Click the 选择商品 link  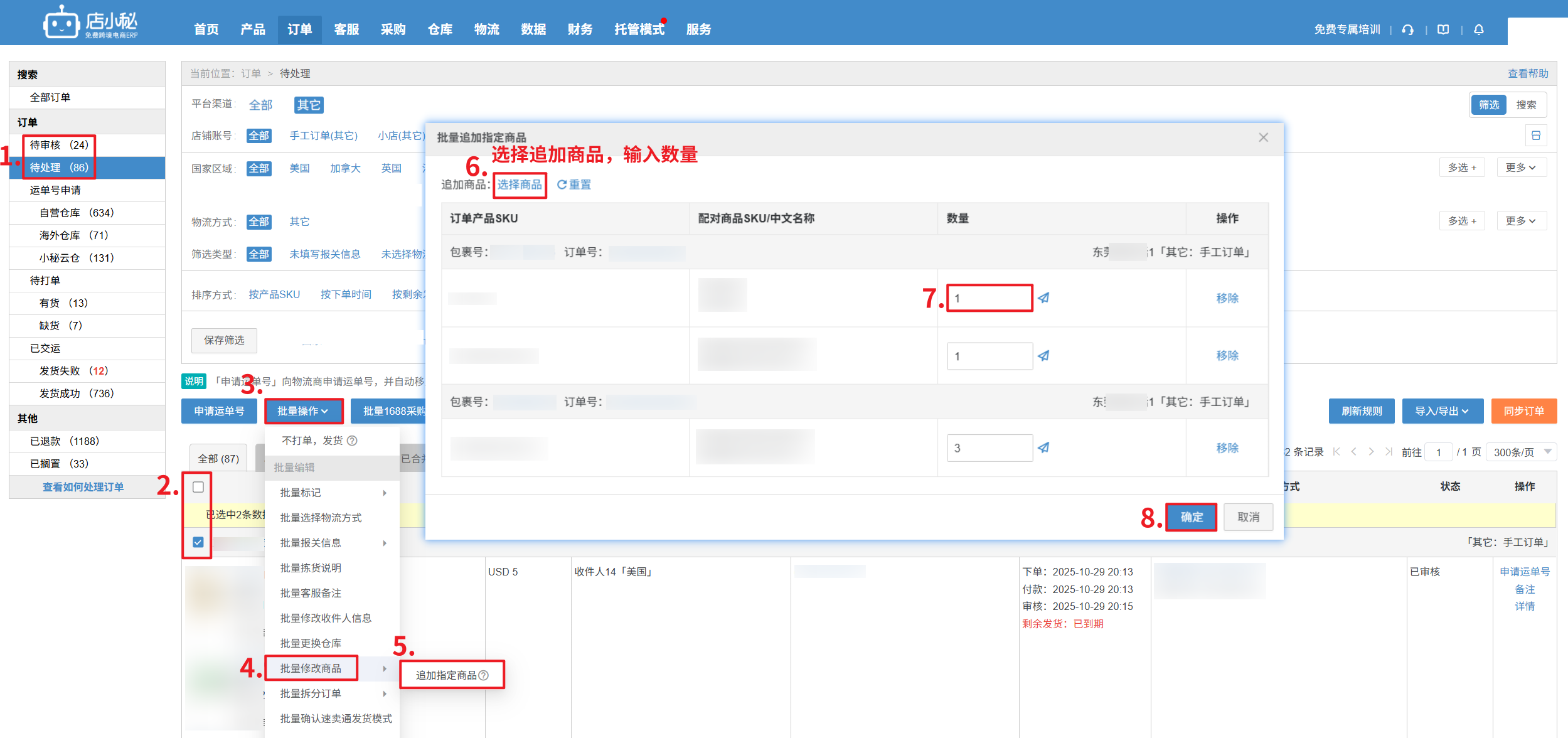[x=520, y=184]
